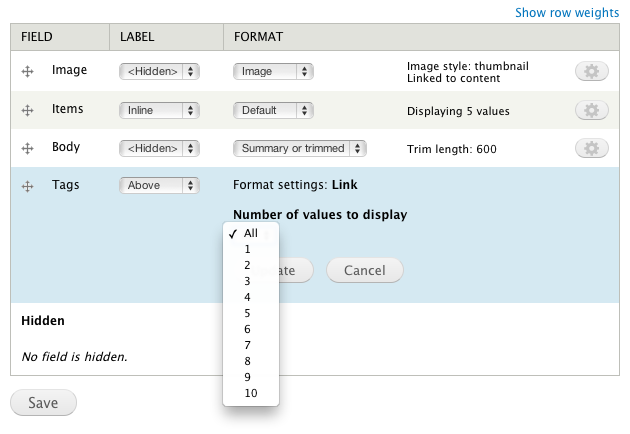Open the Items format dropdown showing Default
Screen dimensions: 630x434
coord(273,110)
